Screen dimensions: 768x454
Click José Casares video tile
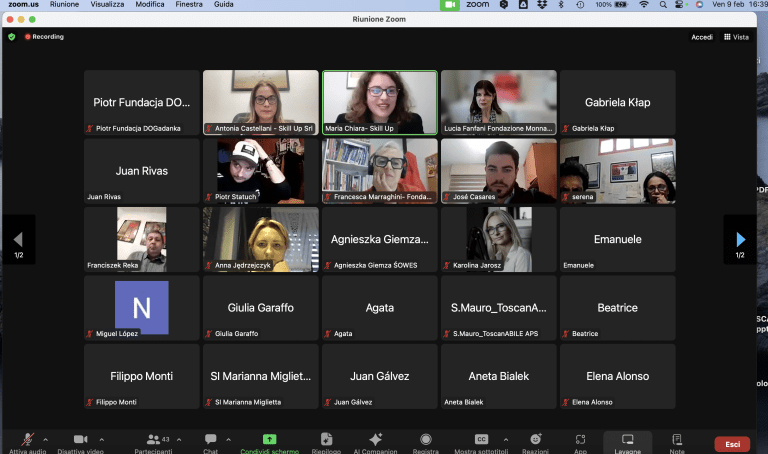coord(499,171)
